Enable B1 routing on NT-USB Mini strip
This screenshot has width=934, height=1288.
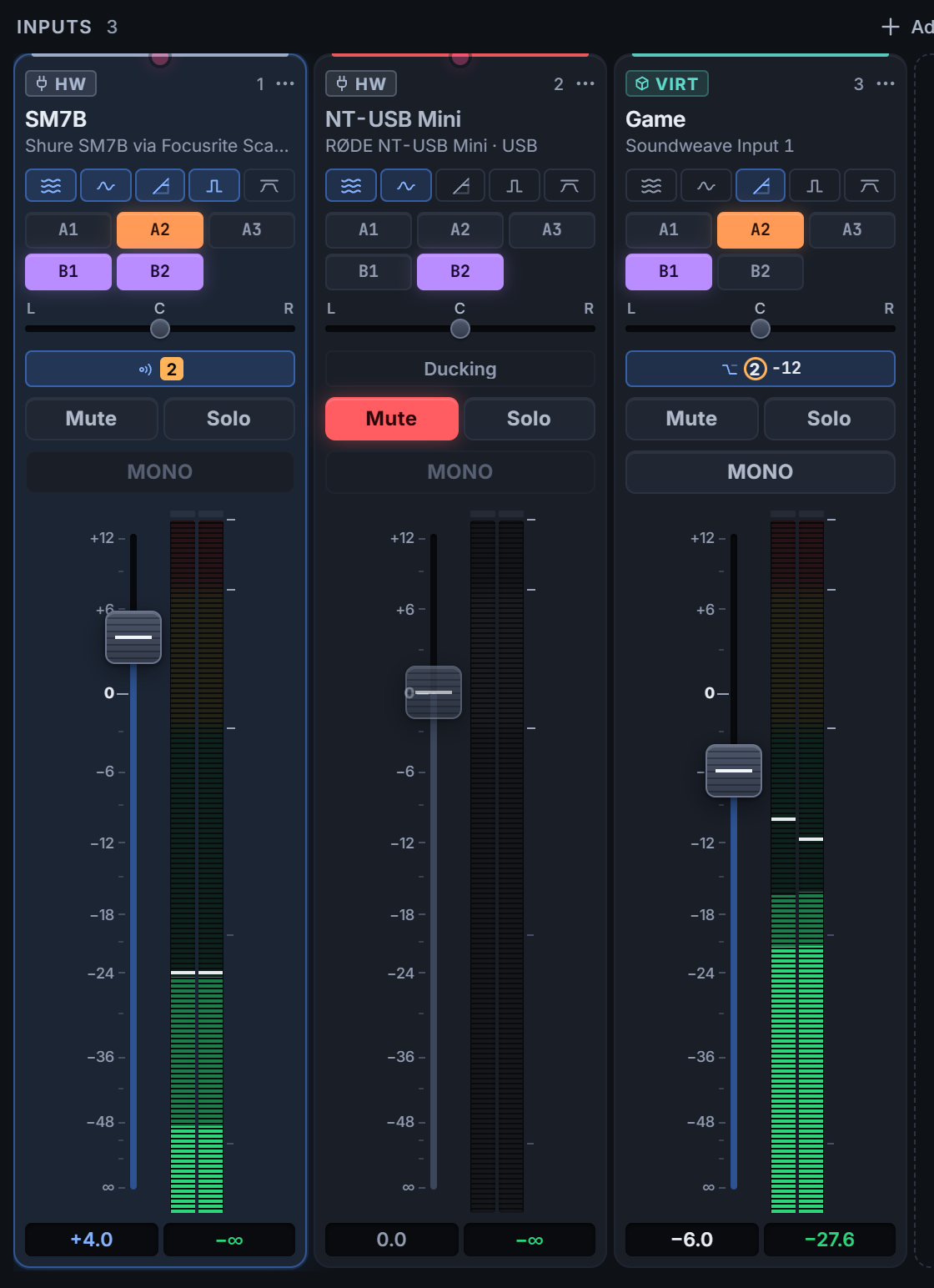click(x=369, y=272)
